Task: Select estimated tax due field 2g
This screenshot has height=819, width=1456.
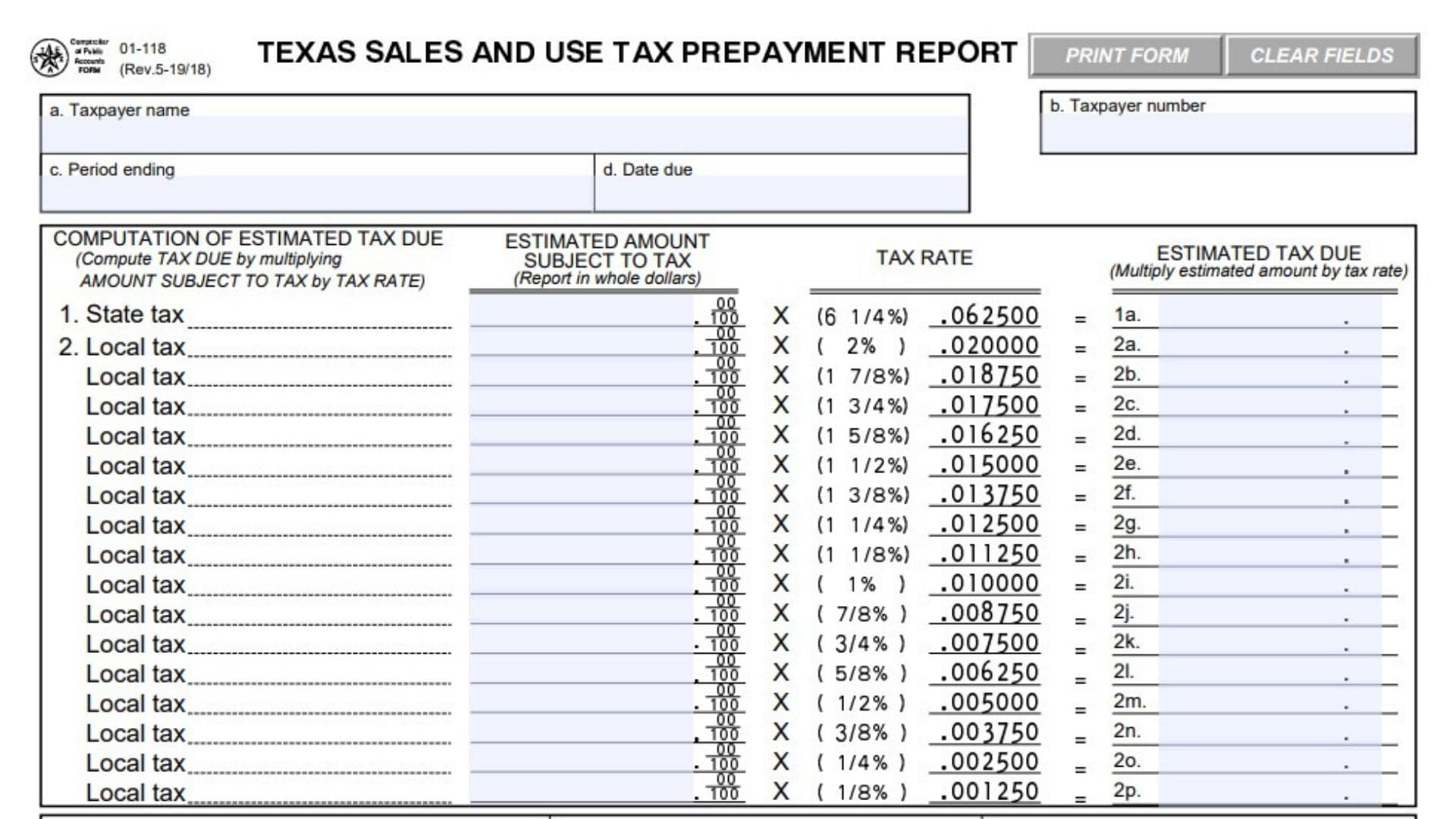Action: [1270, 520]
